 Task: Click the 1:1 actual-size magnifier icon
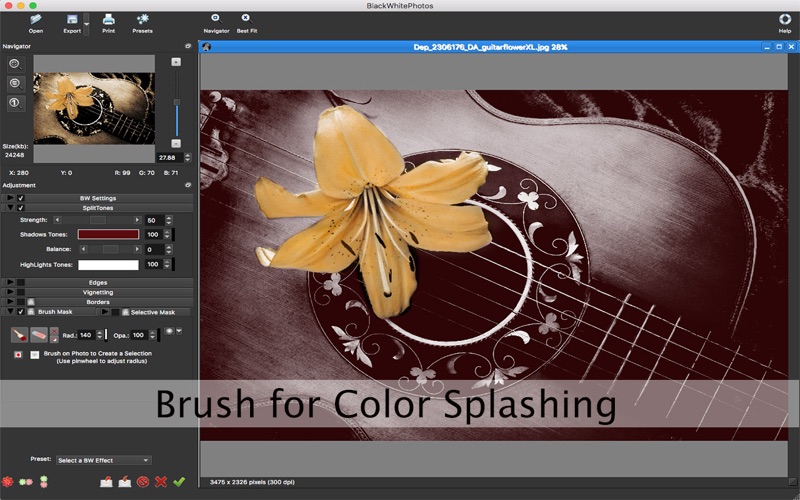coord(15,103)
